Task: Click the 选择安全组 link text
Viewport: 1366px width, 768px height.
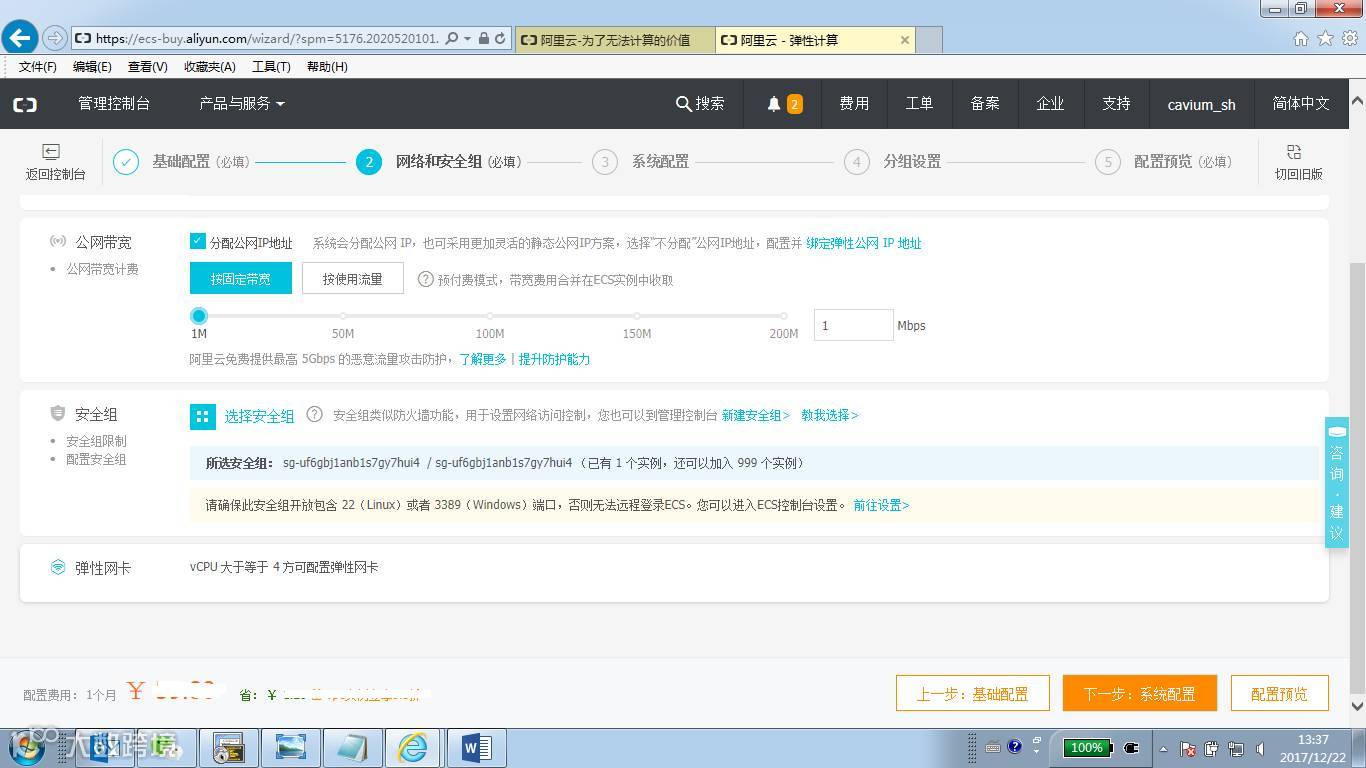Action: (x=259, y=416)
